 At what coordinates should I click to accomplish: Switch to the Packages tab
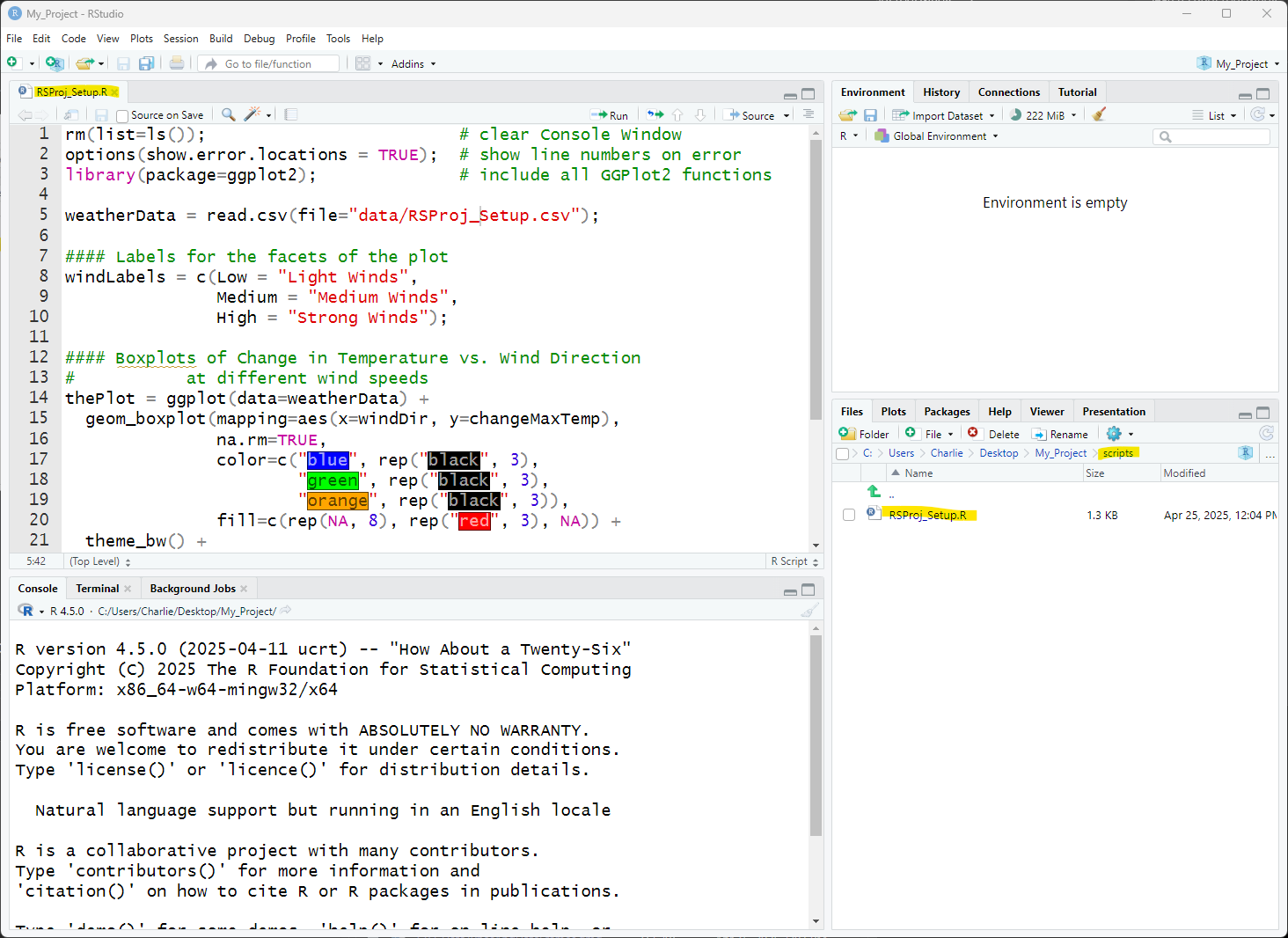(947, 412)
